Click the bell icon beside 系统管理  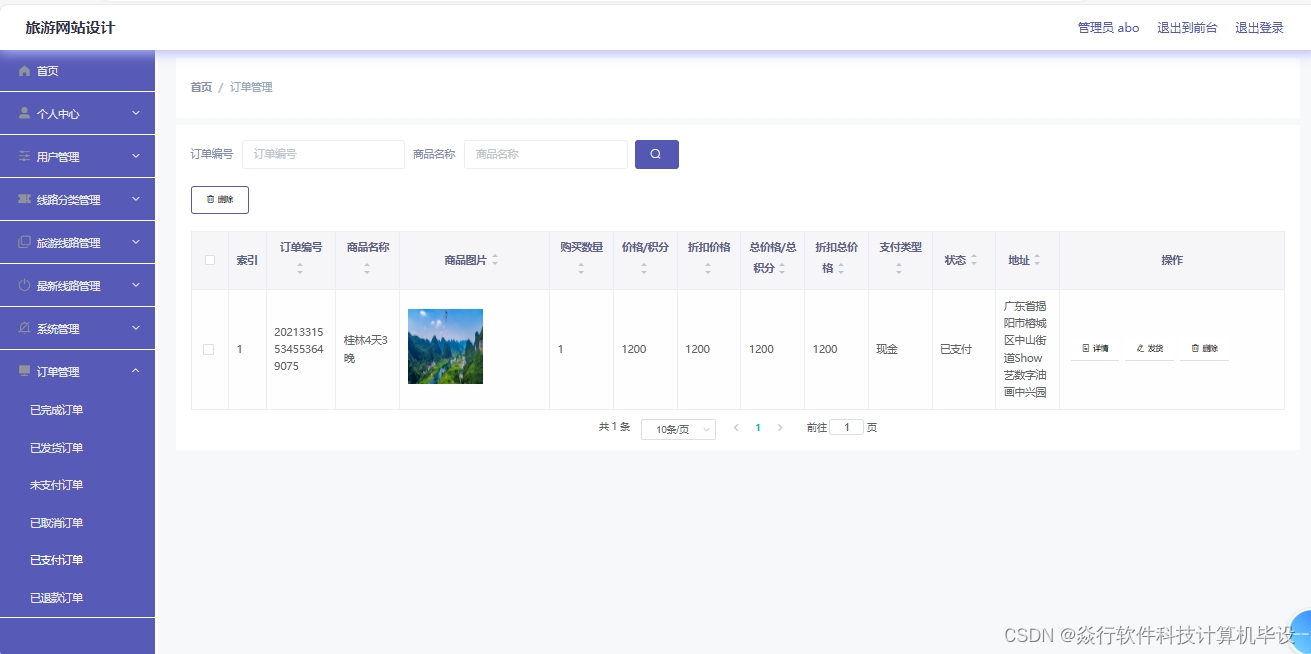(26, 327)
